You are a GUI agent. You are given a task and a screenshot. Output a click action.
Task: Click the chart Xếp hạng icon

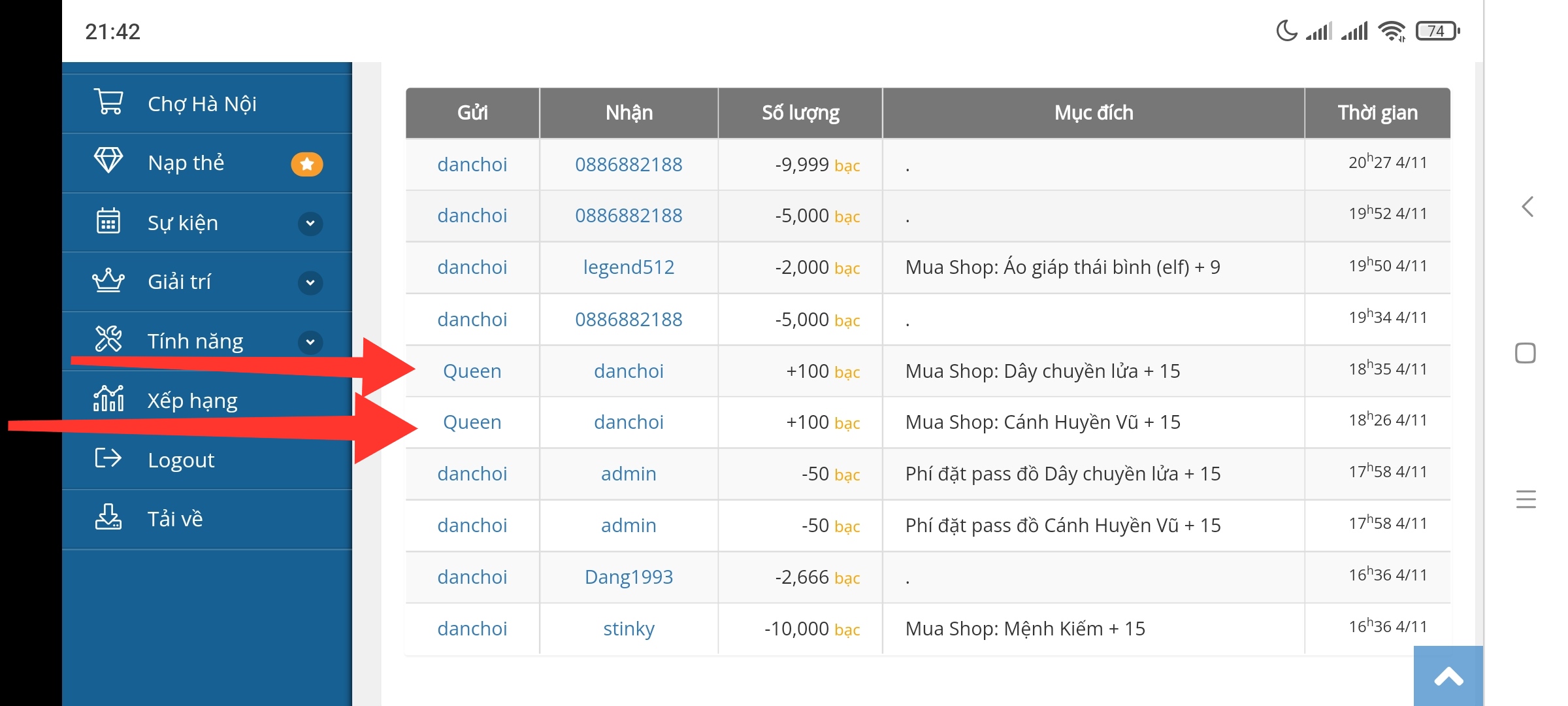(x=108, y=398)
